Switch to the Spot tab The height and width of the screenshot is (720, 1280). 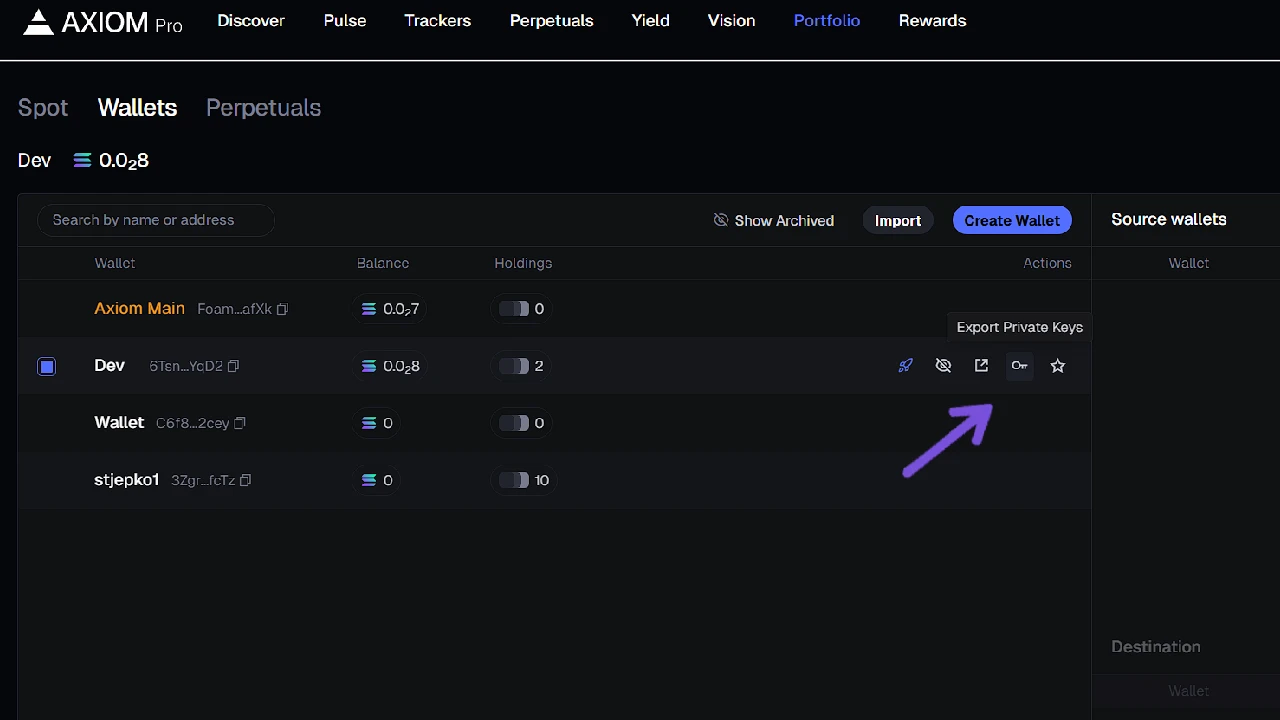point(42,108)
